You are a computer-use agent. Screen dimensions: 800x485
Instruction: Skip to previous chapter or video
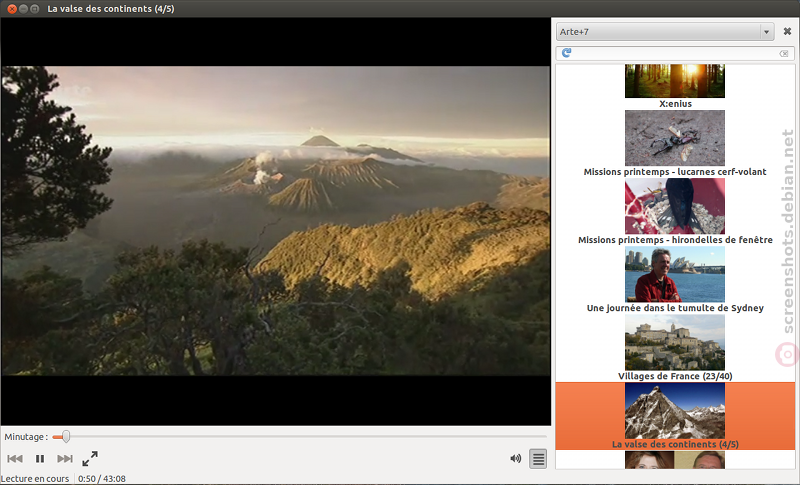click(x=15, y=458)
